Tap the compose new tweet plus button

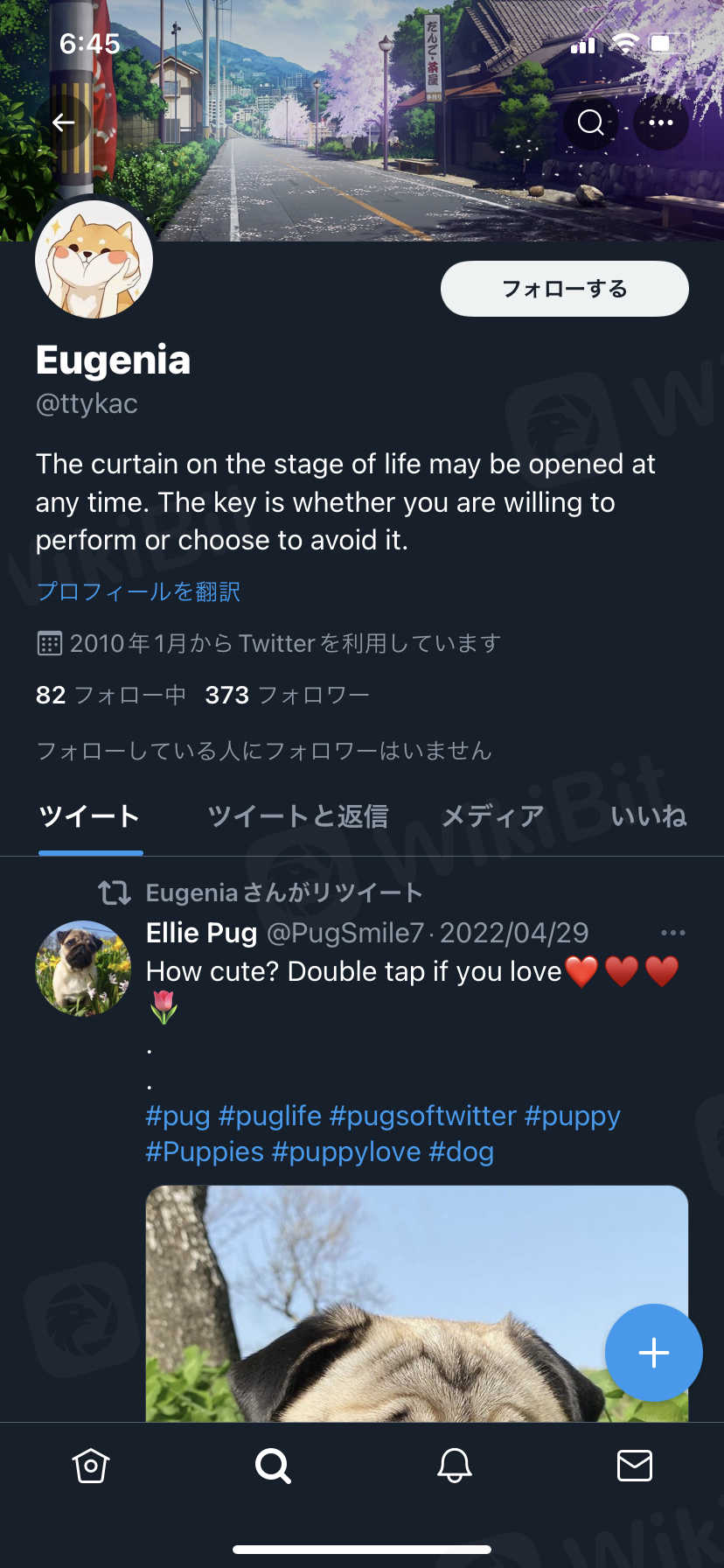tap(654, 1353)
